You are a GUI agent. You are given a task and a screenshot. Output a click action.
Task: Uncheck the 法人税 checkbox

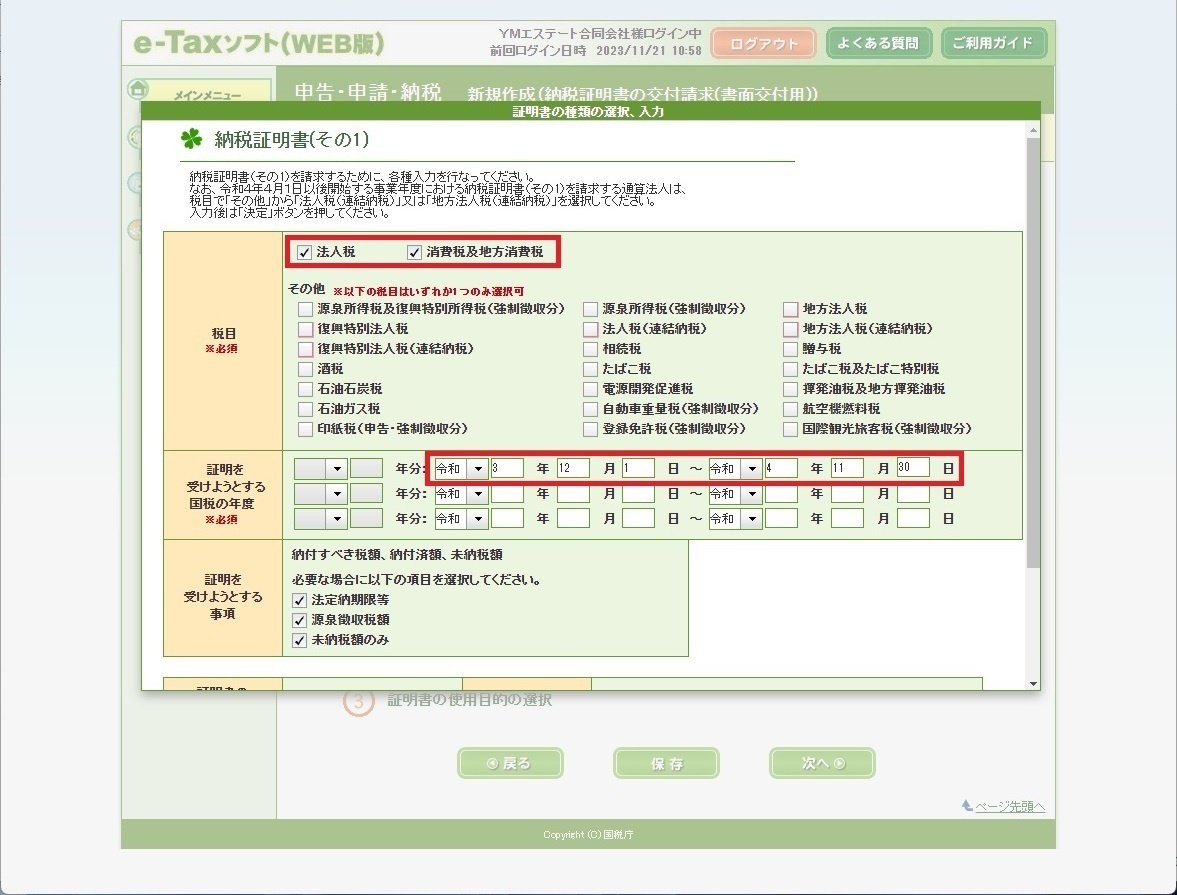coord(304,253)
